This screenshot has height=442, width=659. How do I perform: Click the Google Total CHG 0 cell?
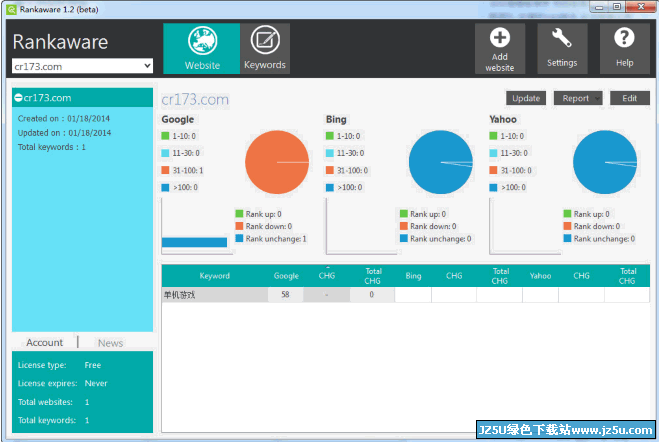tap(372, 295)
